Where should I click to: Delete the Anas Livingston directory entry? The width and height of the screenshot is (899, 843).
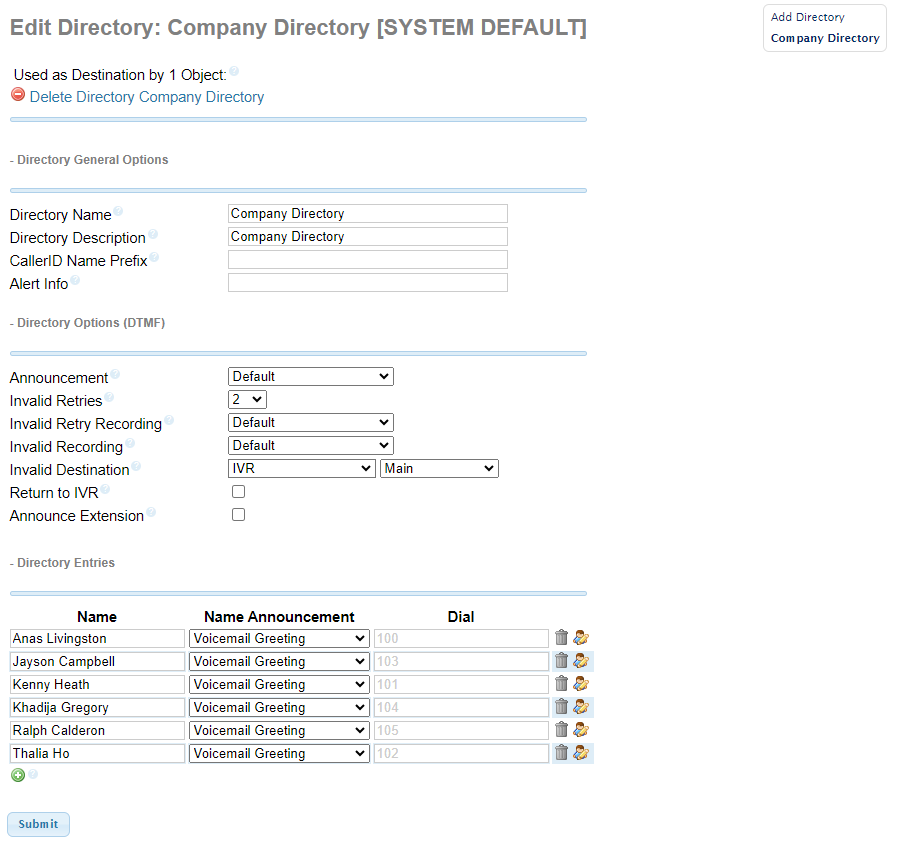561,637
